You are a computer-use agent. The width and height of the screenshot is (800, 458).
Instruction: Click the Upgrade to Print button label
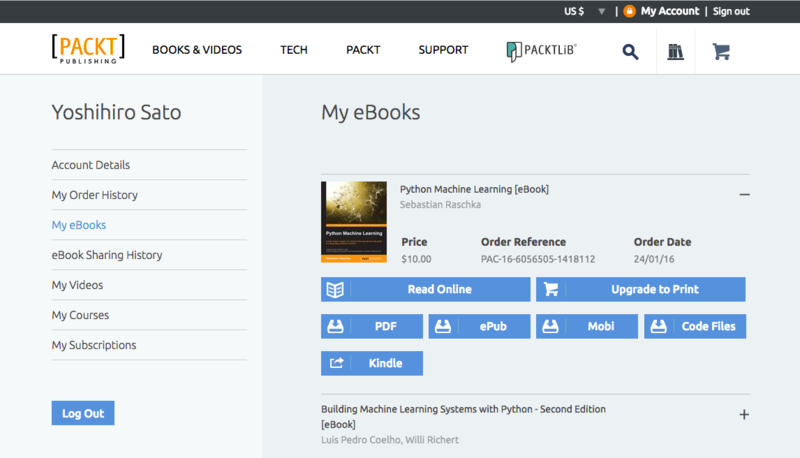[655, 290]
